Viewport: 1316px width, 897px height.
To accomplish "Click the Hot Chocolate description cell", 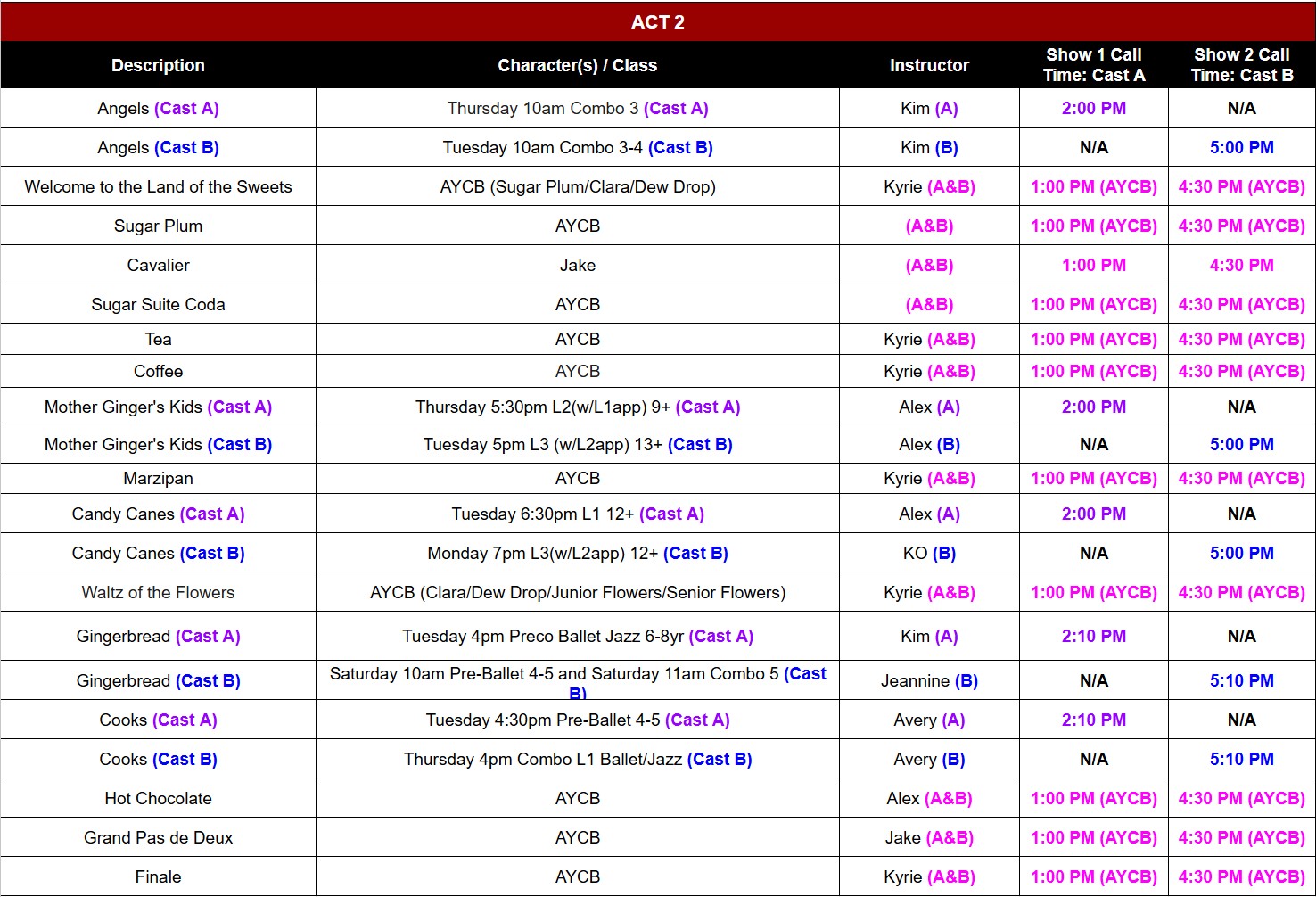I will click(x=158, y=798).
